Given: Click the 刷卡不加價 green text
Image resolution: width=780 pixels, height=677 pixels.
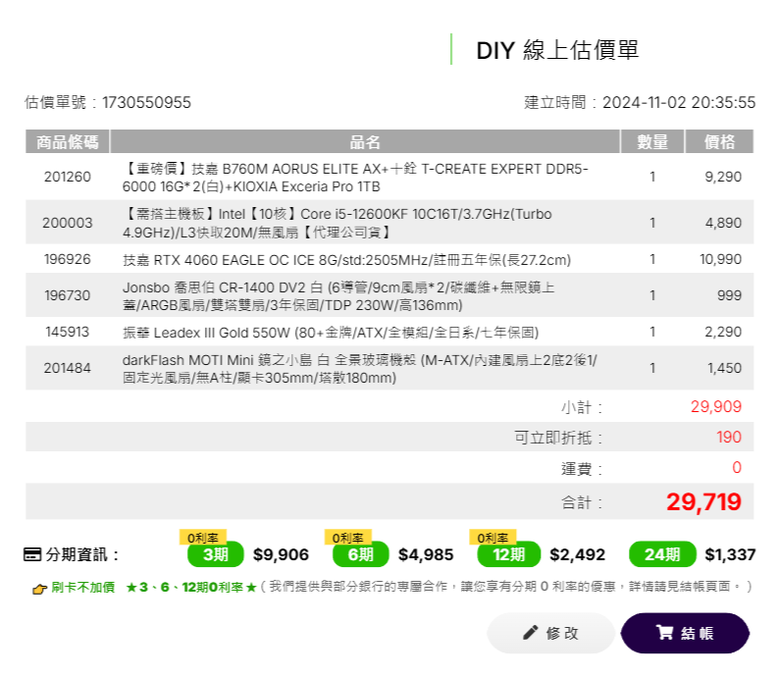Looking at the screenshot, I should (83, 587).
